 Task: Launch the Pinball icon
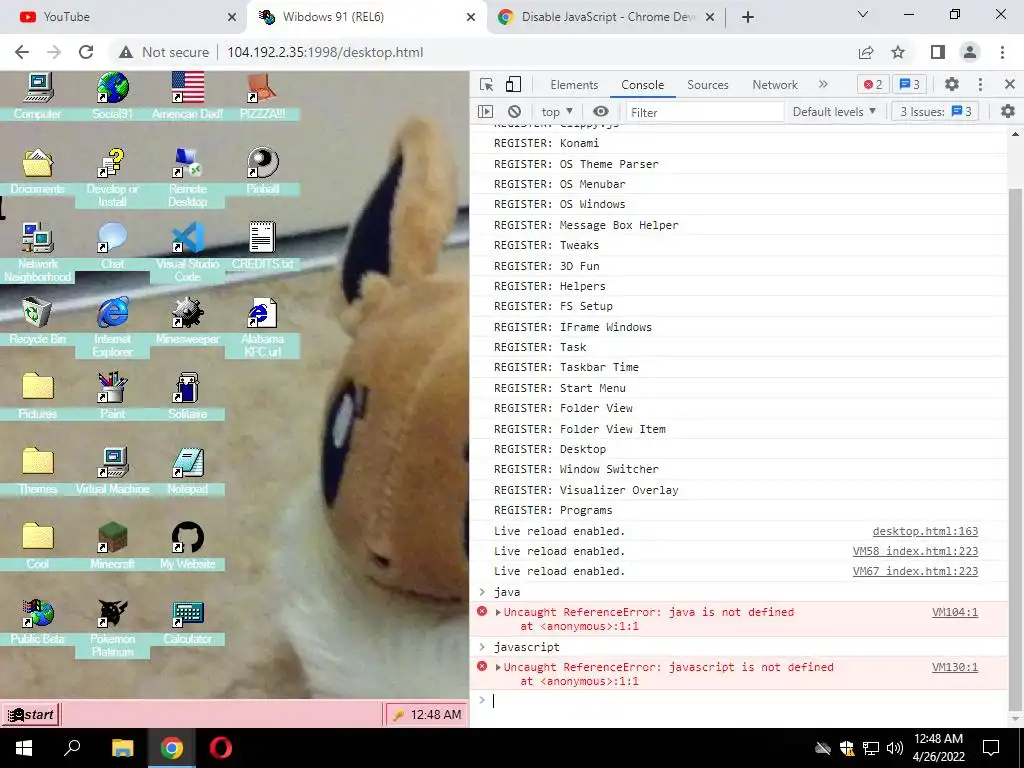(x=263, y=163)
